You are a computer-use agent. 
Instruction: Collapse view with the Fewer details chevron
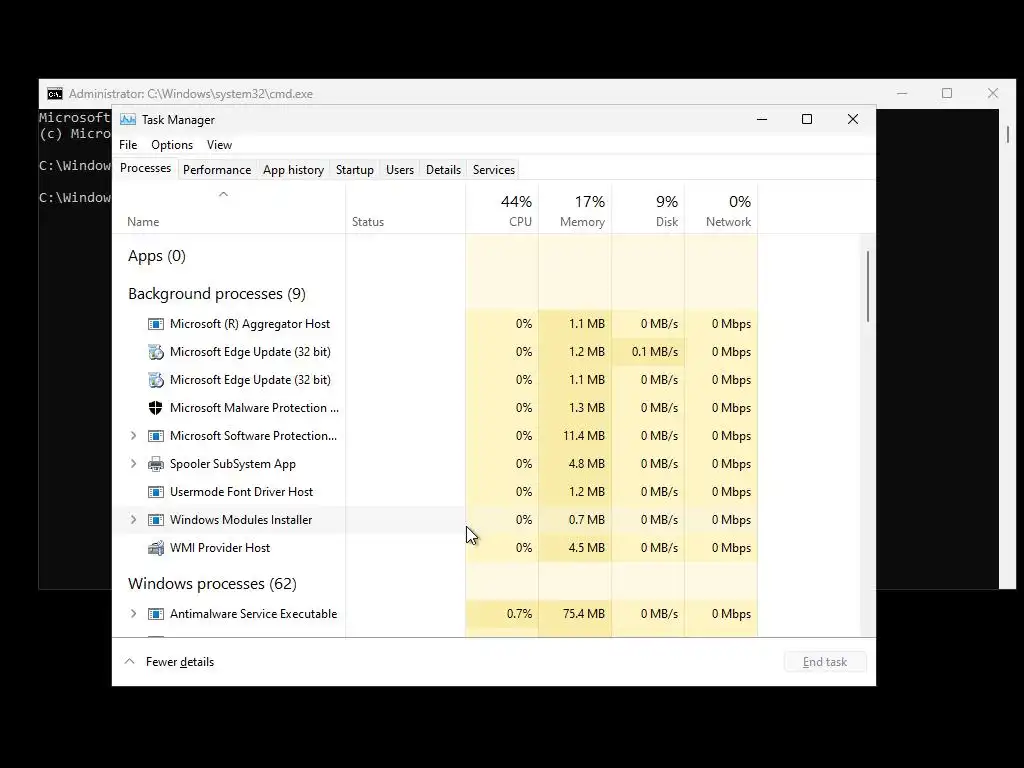[129, 662]
